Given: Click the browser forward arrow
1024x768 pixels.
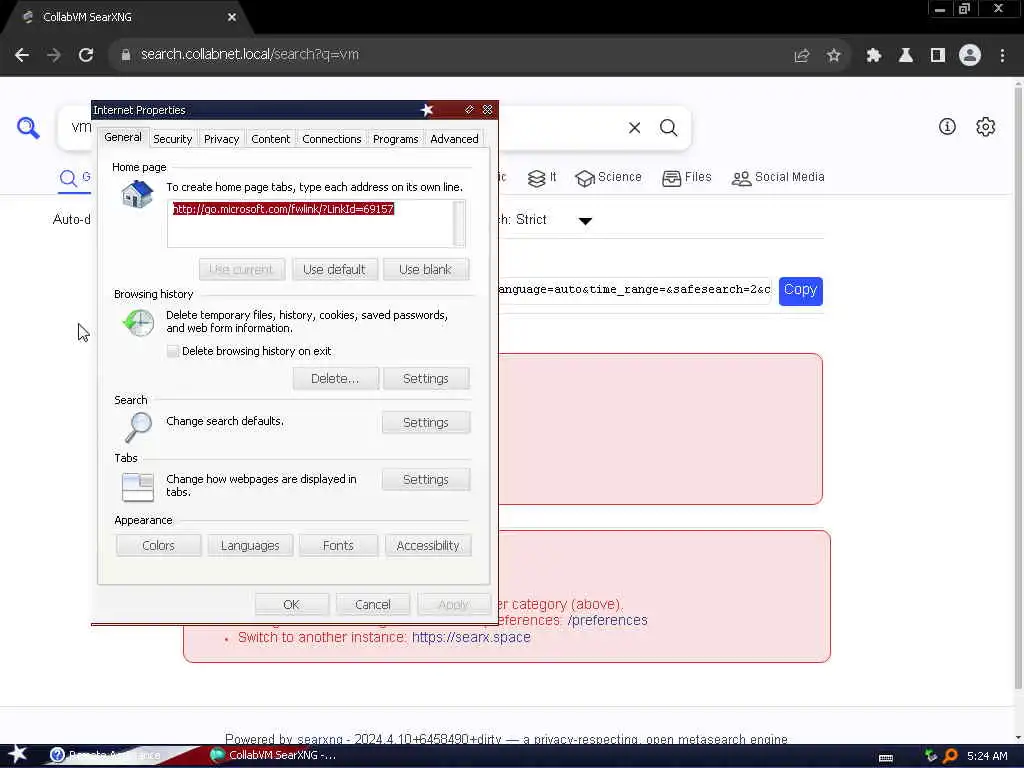Looking at the screenshot, I should [54, 55].
